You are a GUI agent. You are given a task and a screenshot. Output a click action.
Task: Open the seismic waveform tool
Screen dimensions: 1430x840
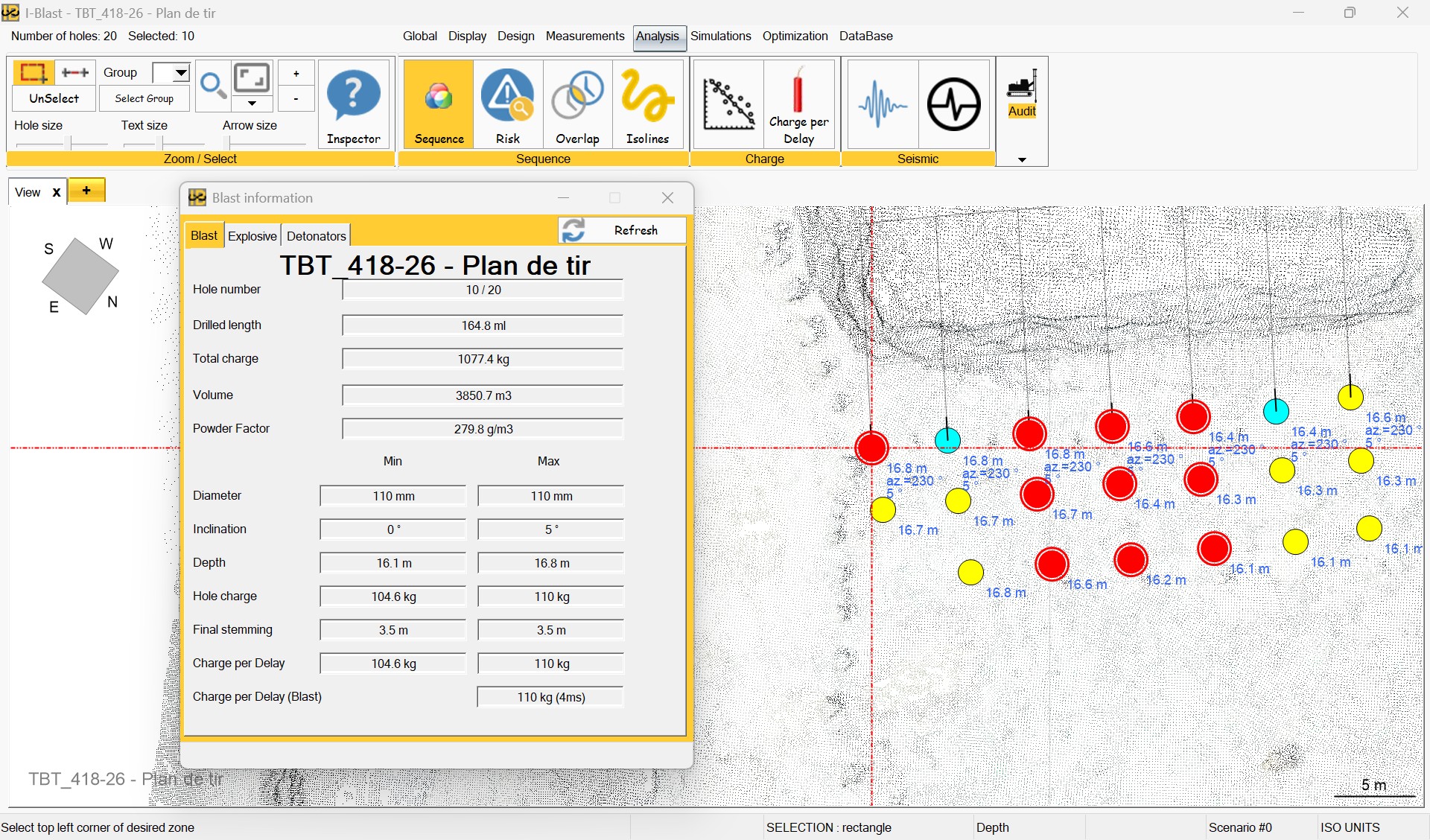(882, 104)
